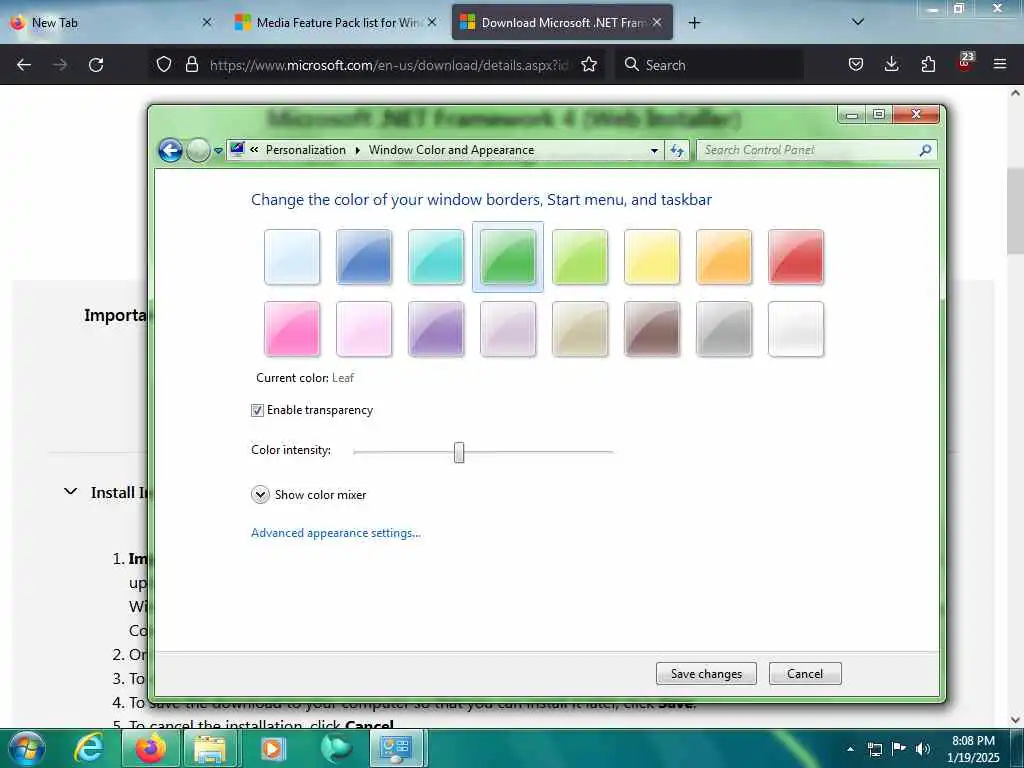
Task: Launch Internet Explorer from taskbar
Action: coord(89,748)
